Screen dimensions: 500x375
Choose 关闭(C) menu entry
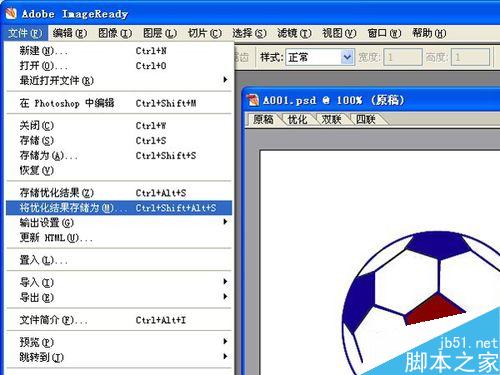(x=119, y=126)
